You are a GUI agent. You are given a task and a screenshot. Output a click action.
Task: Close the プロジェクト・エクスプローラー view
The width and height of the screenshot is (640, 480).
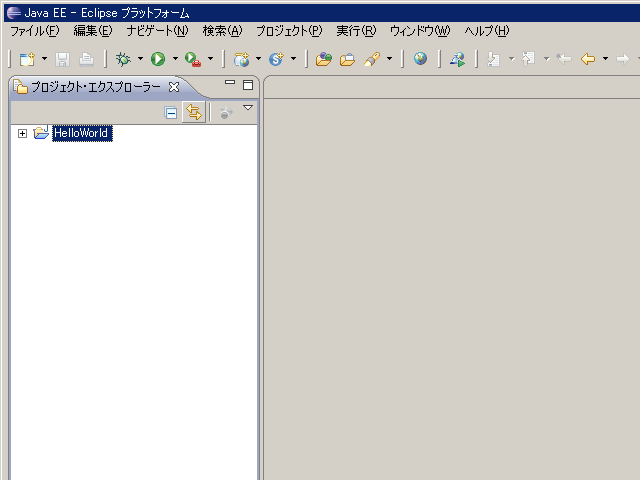[x=174, y=87]
